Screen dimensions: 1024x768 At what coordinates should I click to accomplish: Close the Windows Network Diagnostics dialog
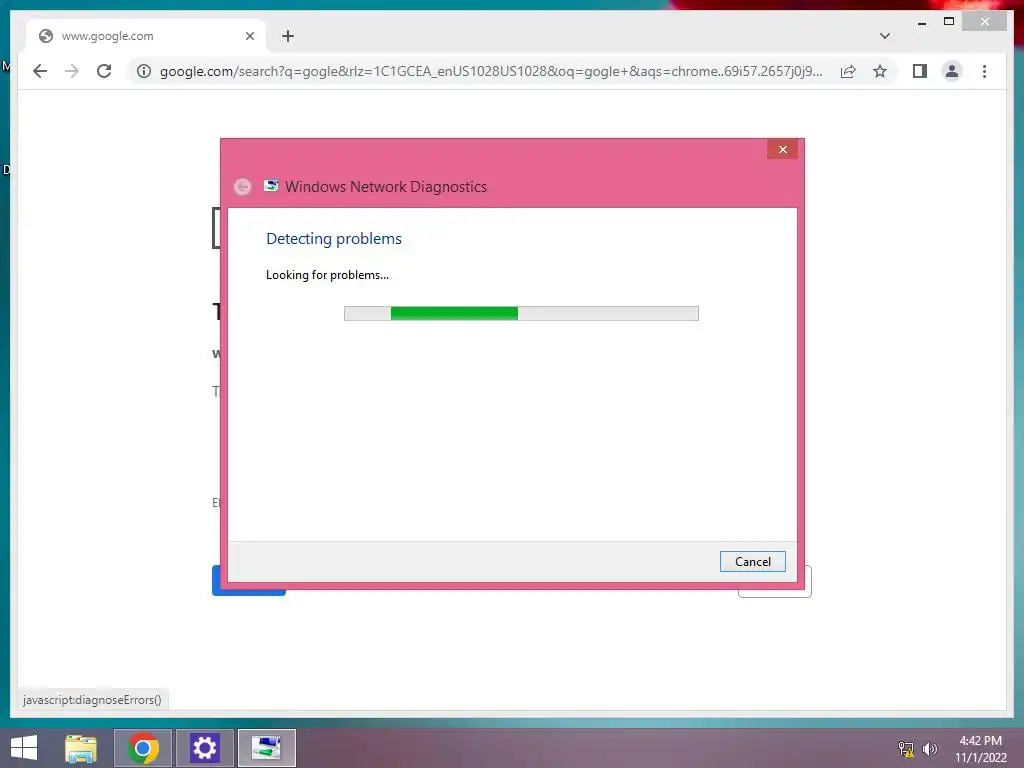[x=782, y=150]
